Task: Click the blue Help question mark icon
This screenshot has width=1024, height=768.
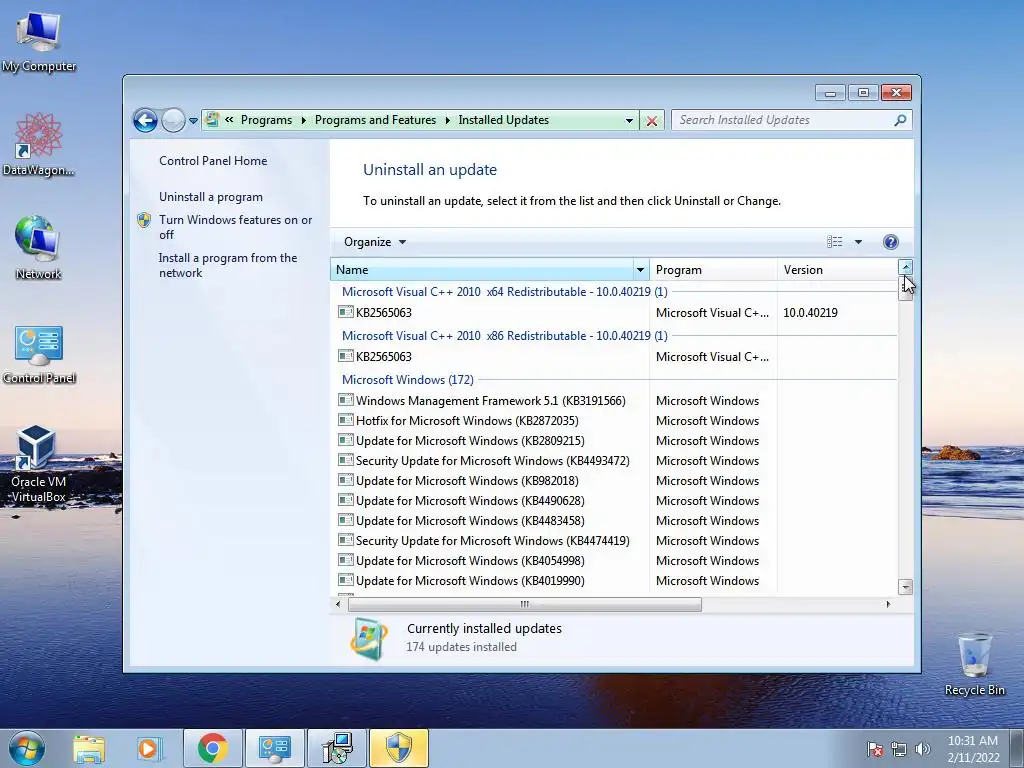Action: point(890,242)
